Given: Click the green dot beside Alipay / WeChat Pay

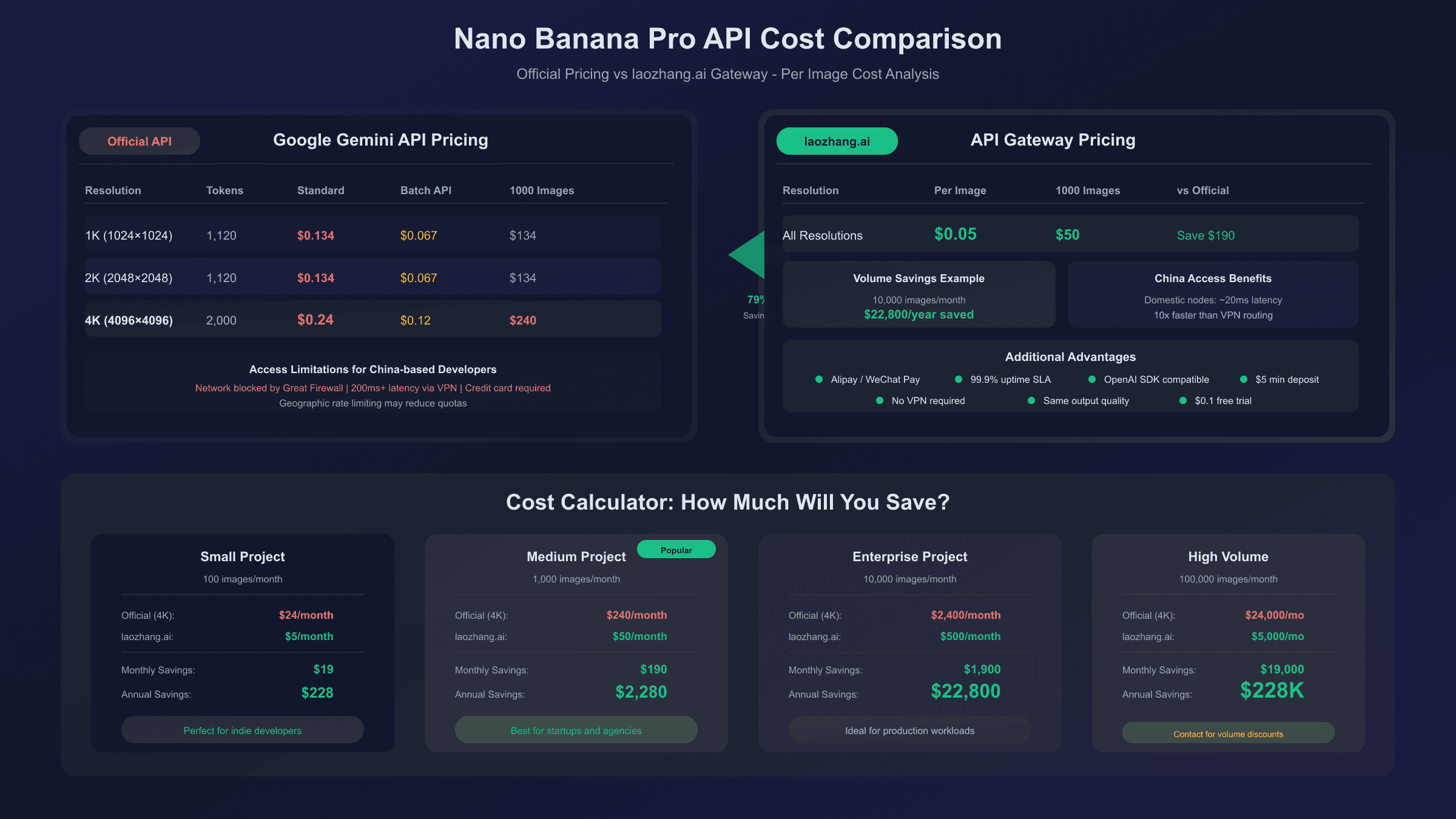Looking at the screenshot, I should click(x=819, y=379).
